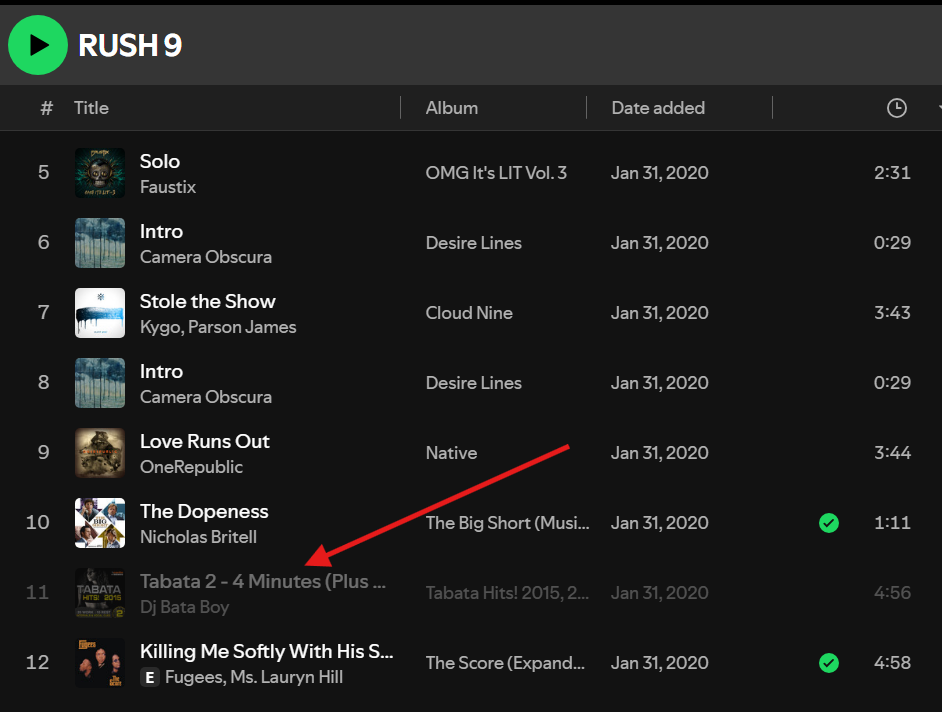Click the 4:56 duration value

(x=892, y=593)
